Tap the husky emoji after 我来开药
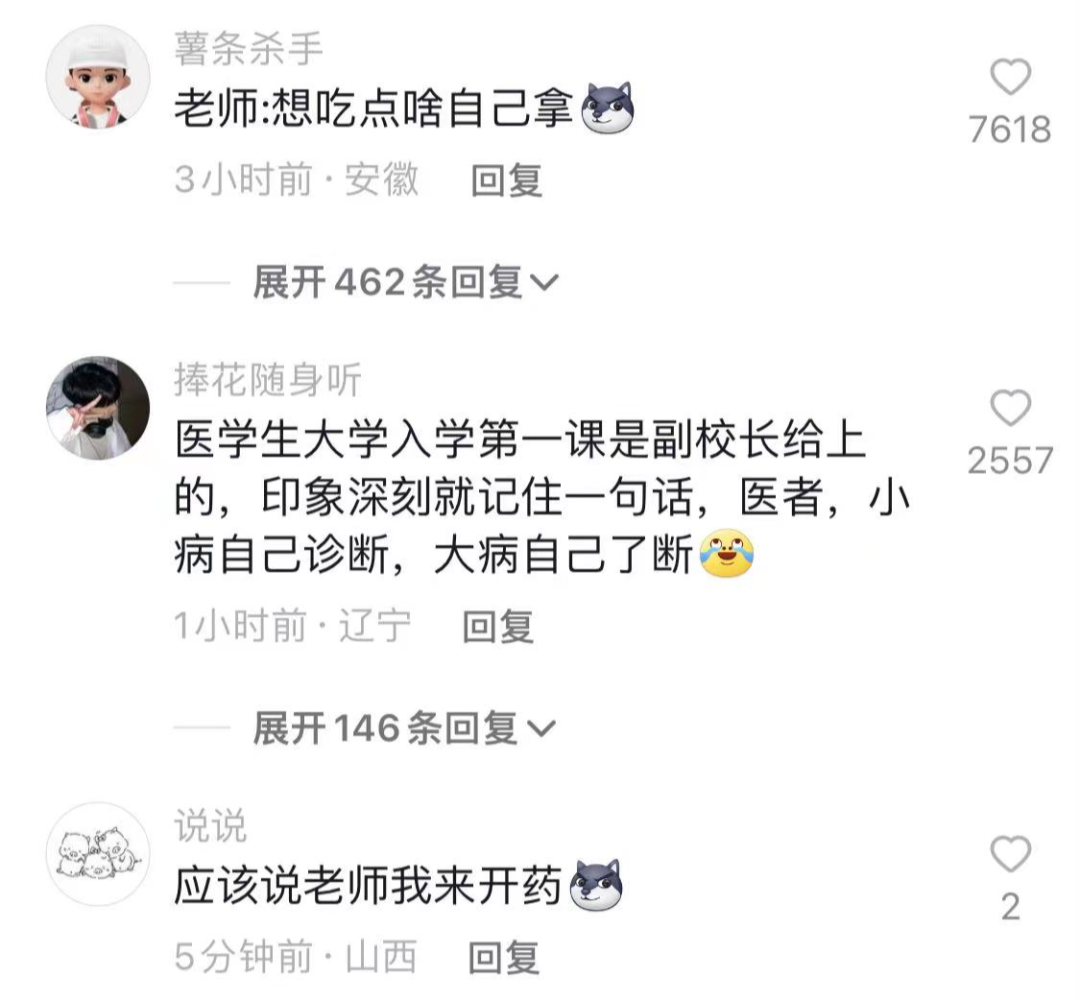Screen dimensions: 1080x999 (x=596, y=885)
